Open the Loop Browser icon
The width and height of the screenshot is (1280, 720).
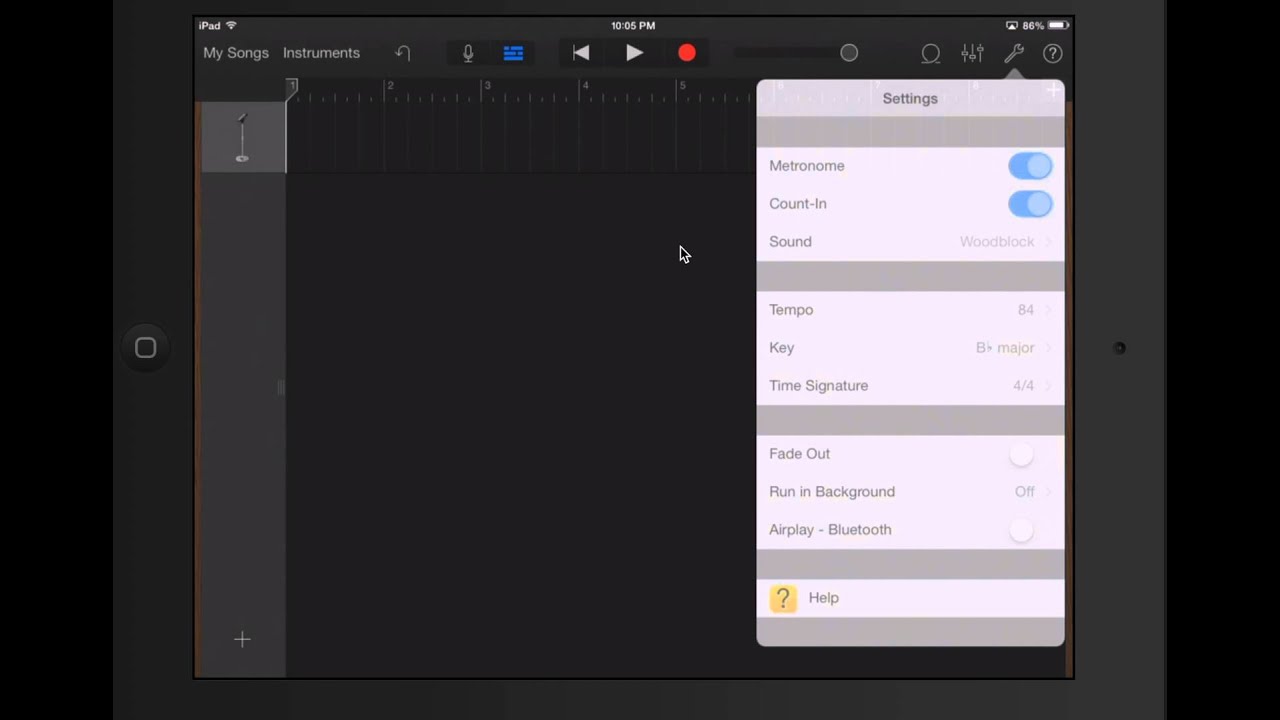coord(931,54)
